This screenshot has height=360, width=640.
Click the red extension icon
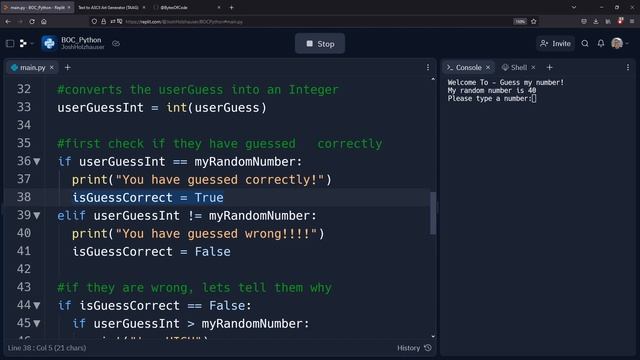coord(620,21)
